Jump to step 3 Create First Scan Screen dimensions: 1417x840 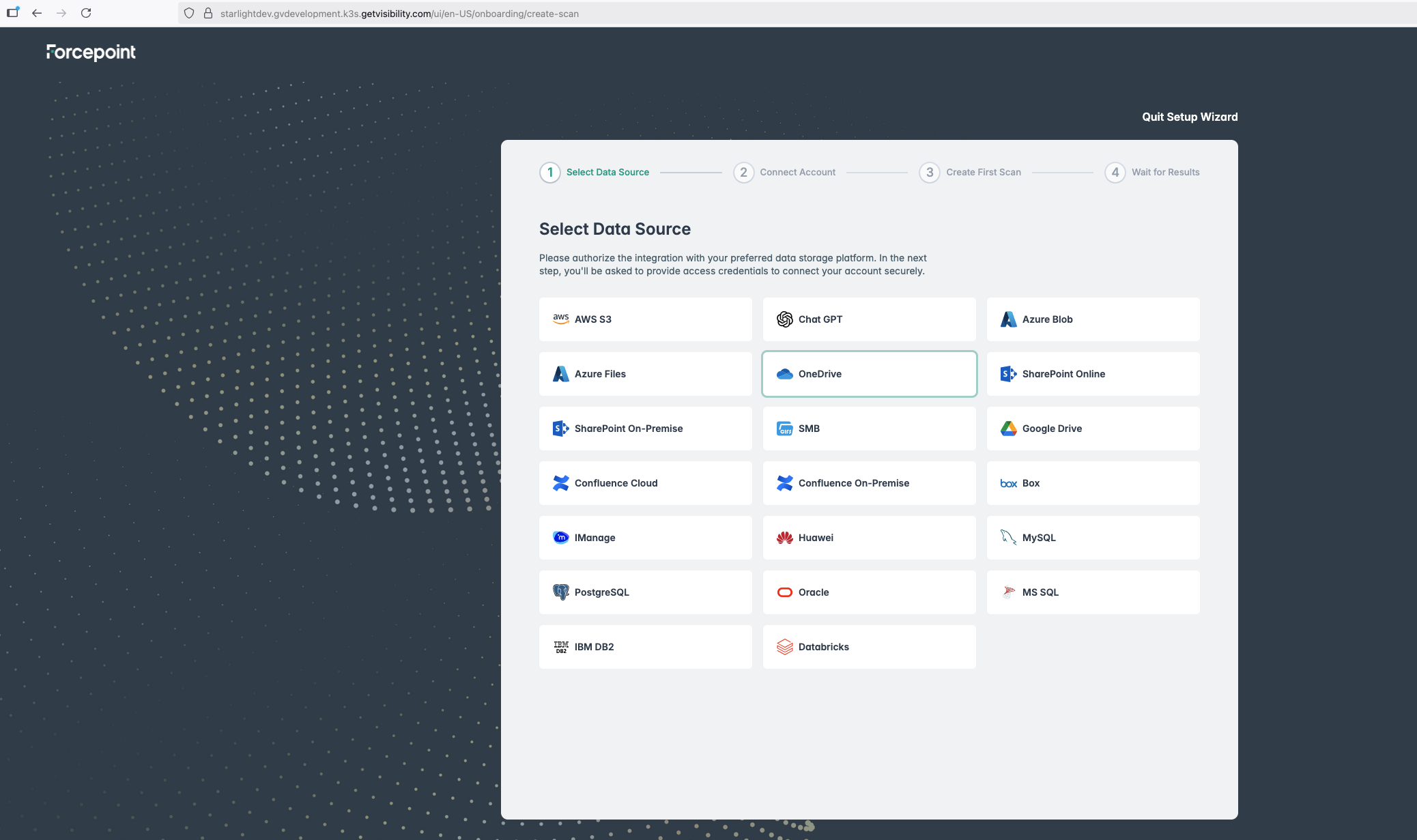[970, 172]
